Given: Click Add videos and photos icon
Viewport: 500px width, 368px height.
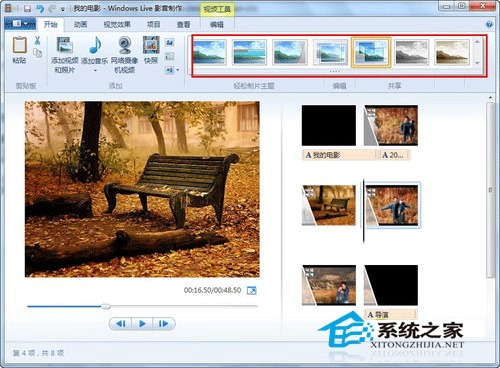Looking at the screenshot, I should coord(65,45).
